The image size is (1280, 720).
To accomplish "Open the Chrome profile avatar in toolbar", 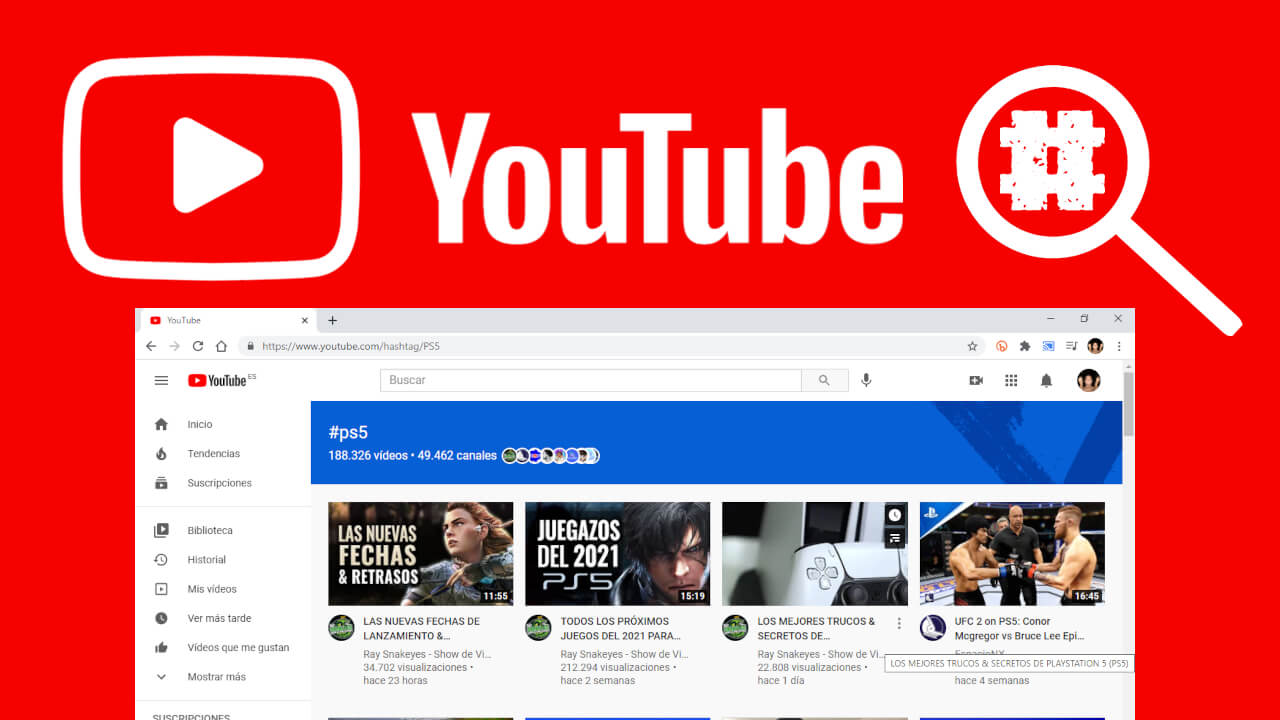I will point(1095,346).
